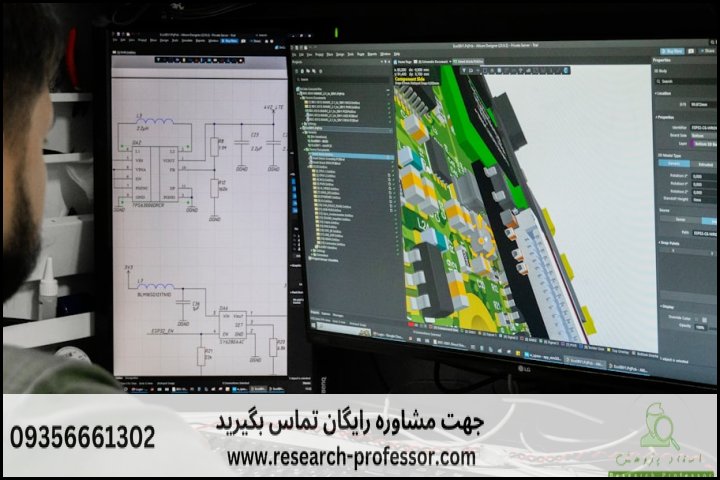Select the 2.2µH inductor L3 in schematic
Image resolution: width=720 pixels, height=480 pixels.
(x=155, y=121)
